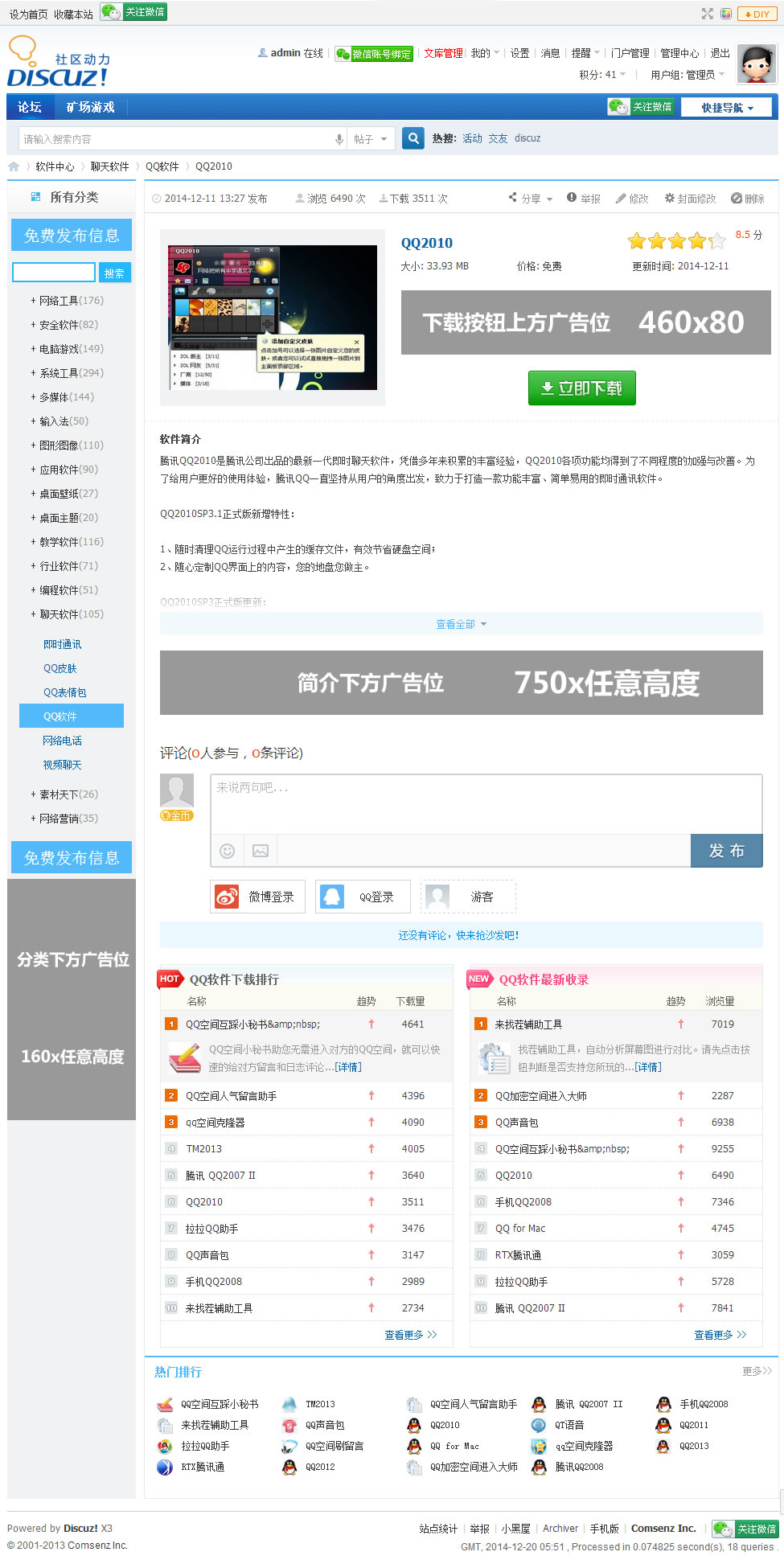Click the QT语音 icon in hot ranking
This screenshot has height=1560, width=784.
pyautogui.click(x=539, y=1425)
